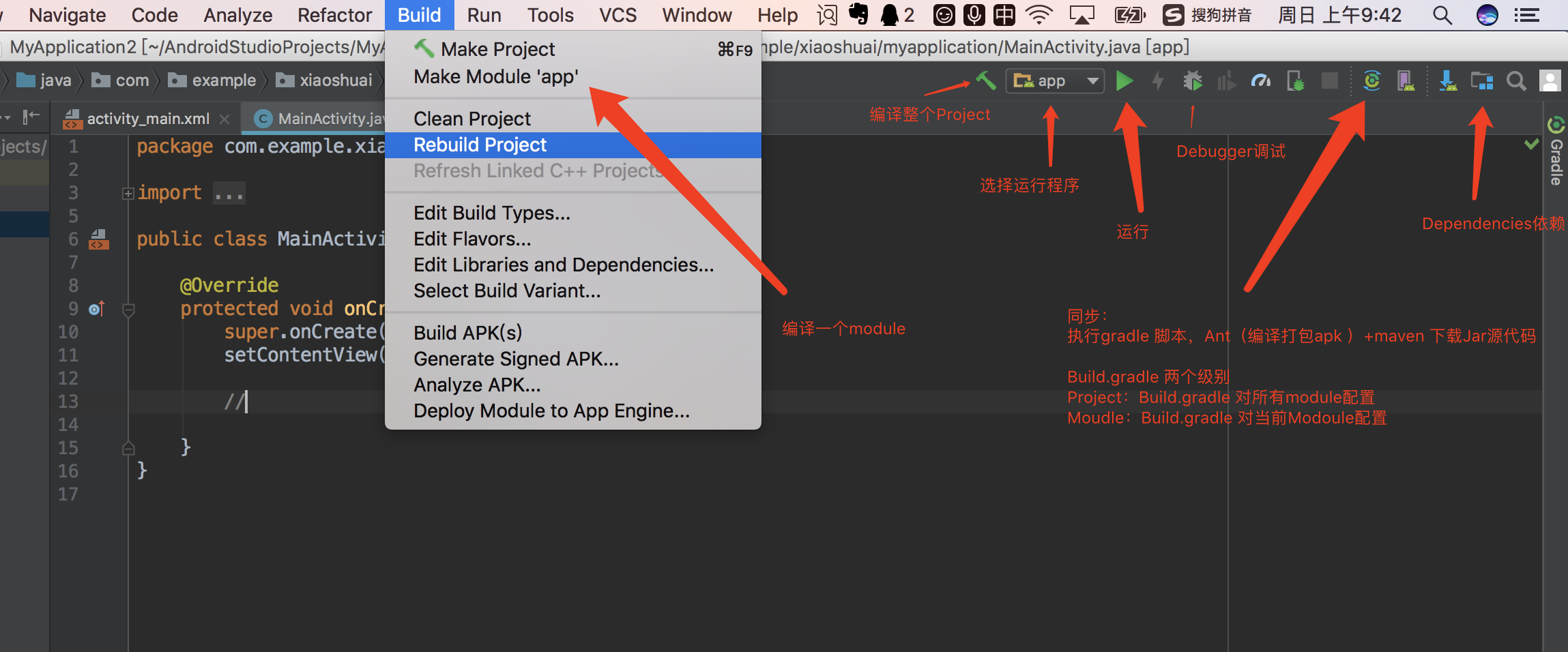The image size is (1568, 652).
Task: Collapse the onCreate method fold arrow
Action: point(128,308)
